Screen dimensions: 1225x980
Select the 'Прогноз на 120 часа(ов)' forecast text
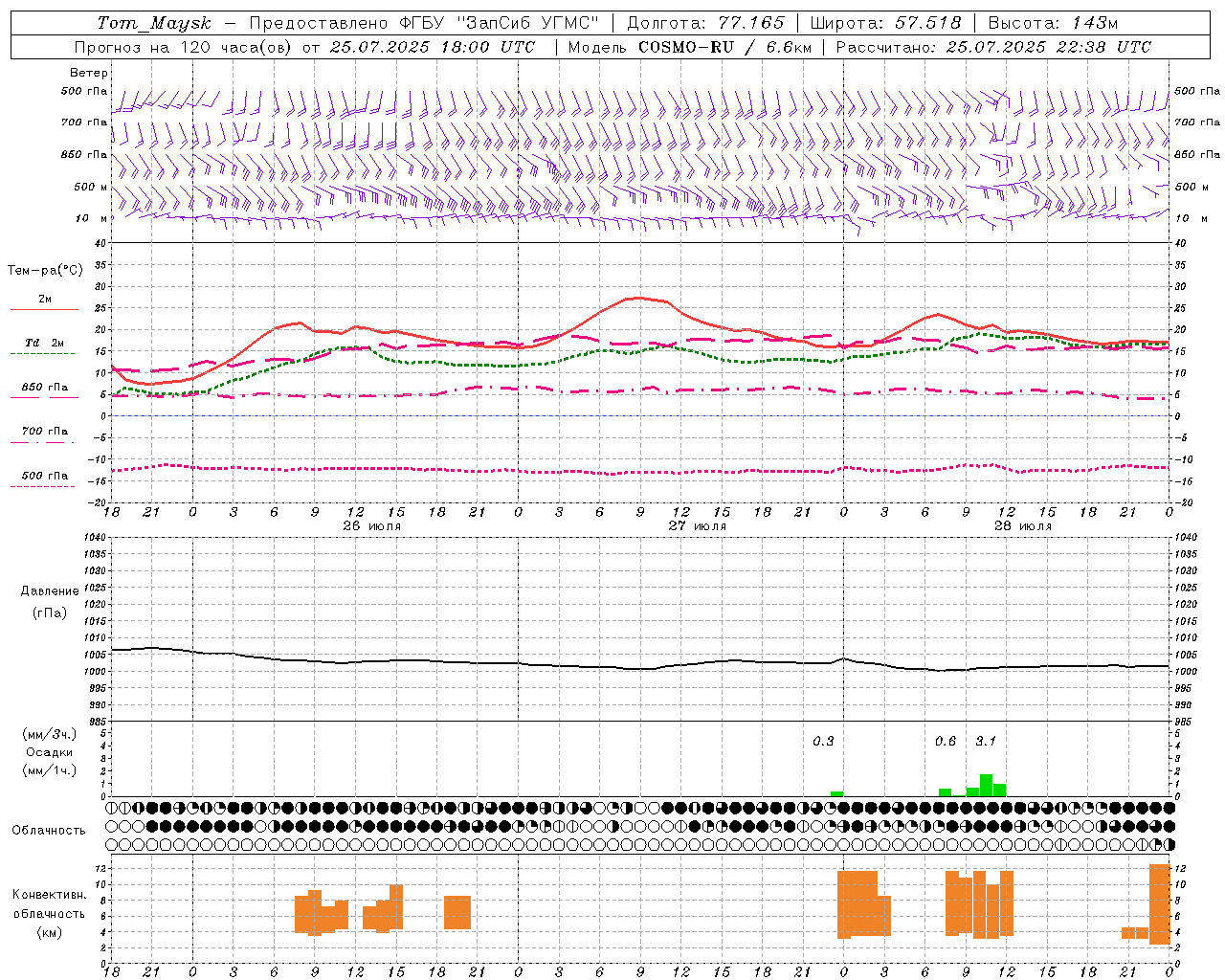pyautogui.click(x=184, y=47)
